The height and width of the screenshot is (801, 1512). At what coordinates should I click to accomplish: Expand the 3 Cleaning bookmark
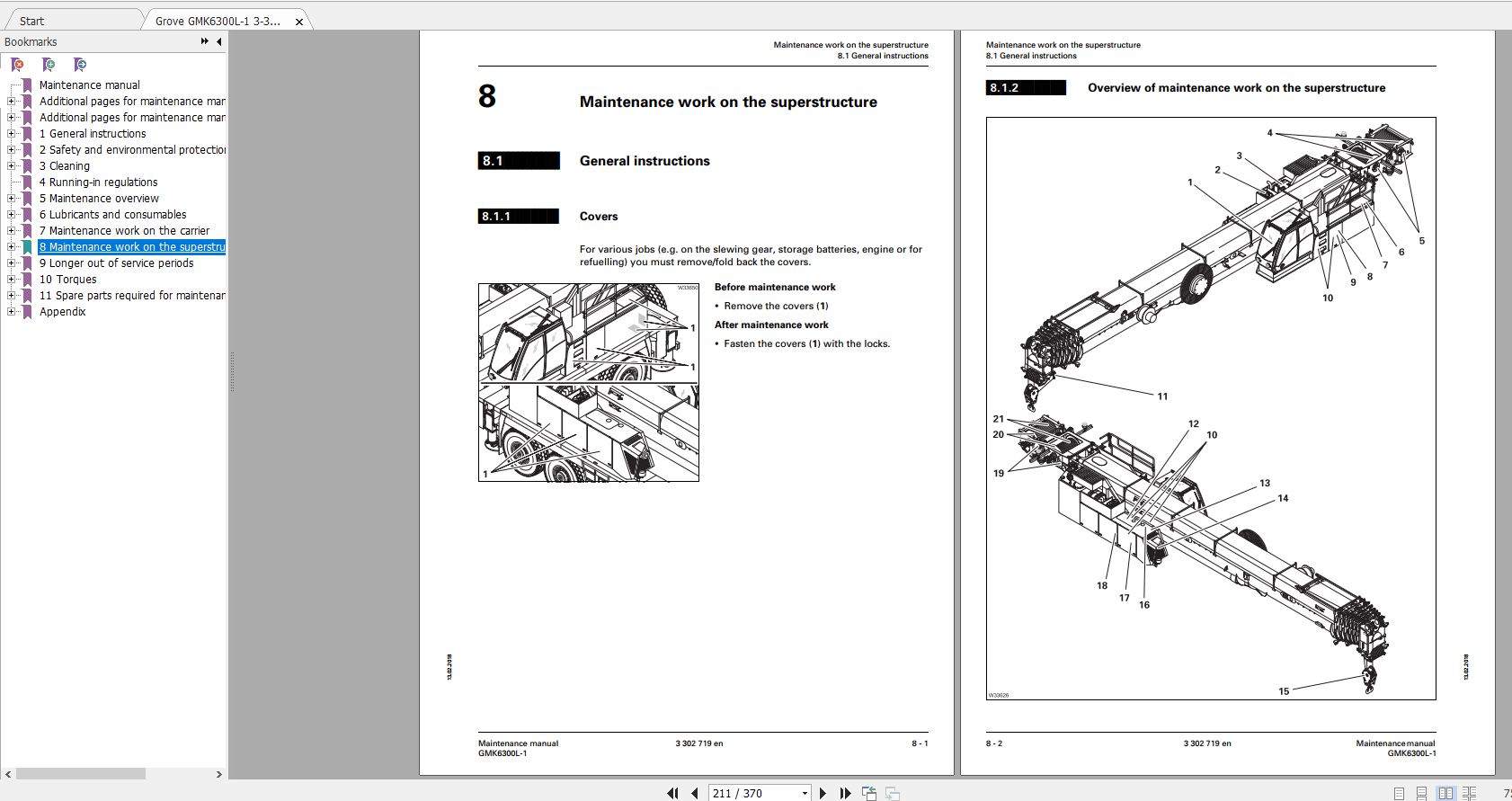tap(11, 166)
